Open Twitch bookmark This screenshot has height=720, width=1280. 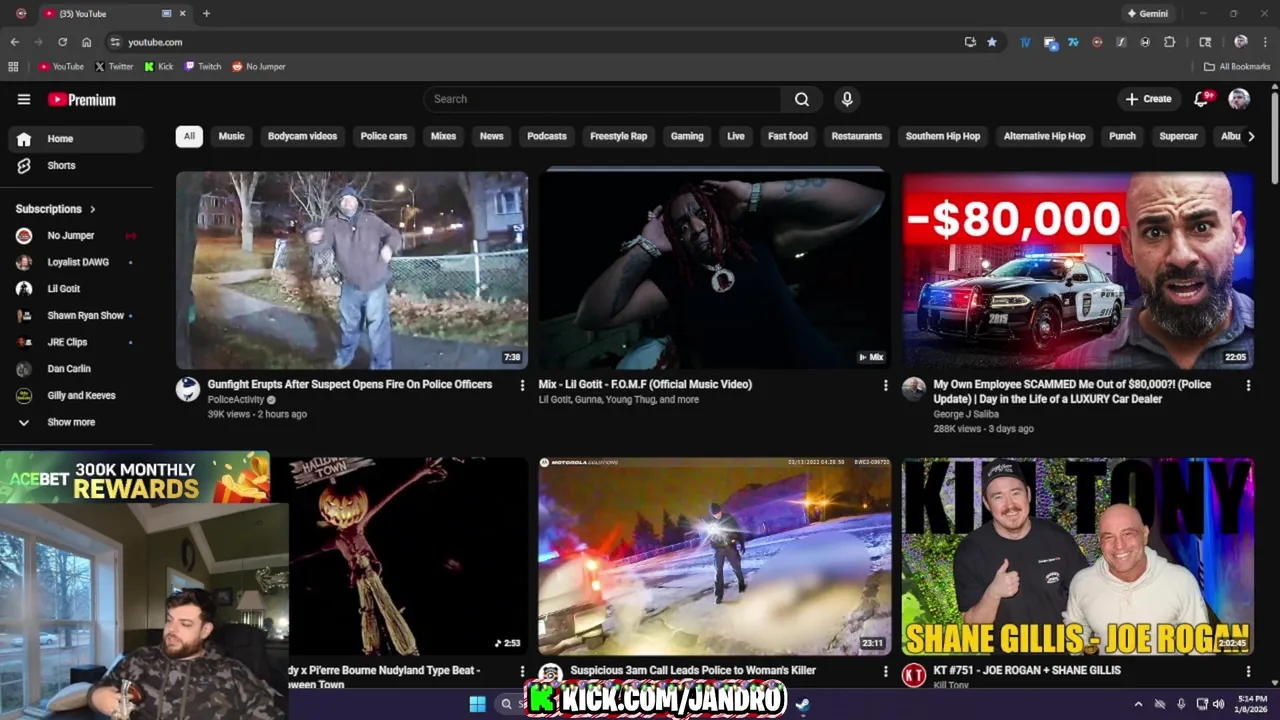pos(203,67)
